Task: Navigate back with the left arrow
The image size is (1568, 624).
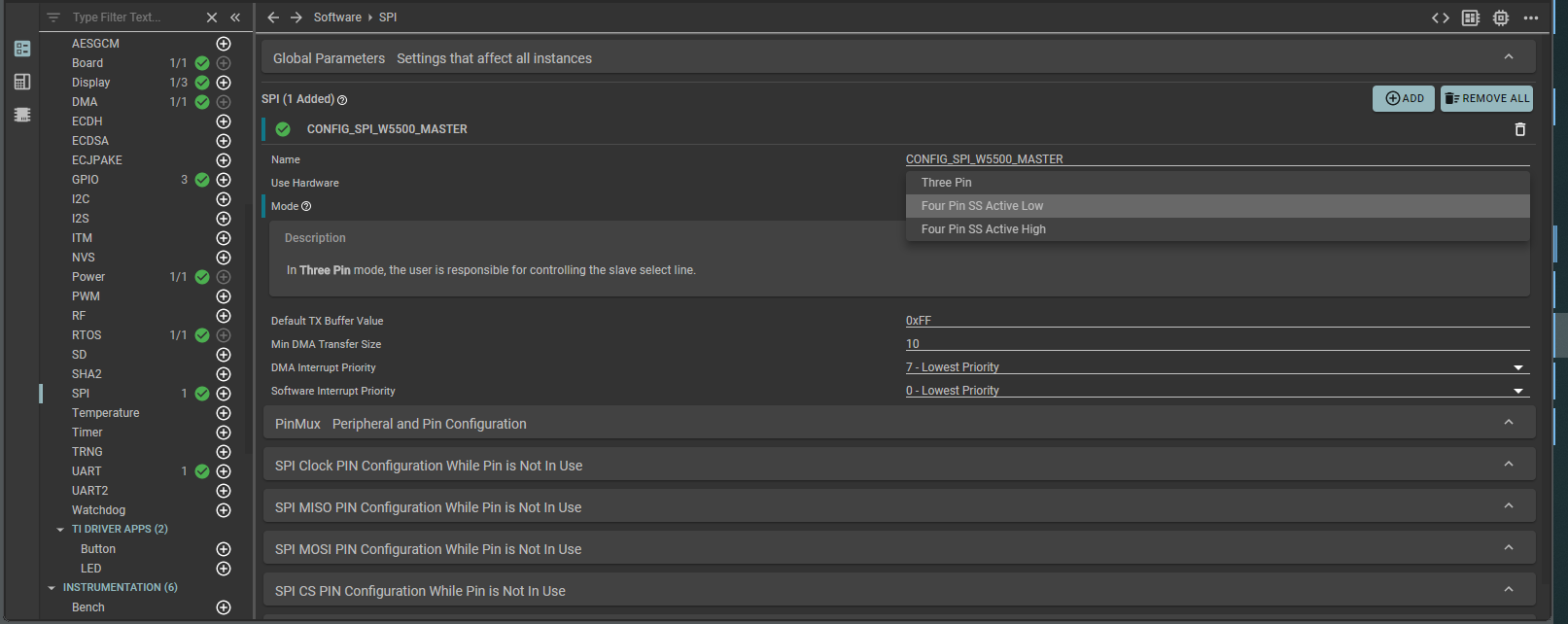Action: point(273,17)
